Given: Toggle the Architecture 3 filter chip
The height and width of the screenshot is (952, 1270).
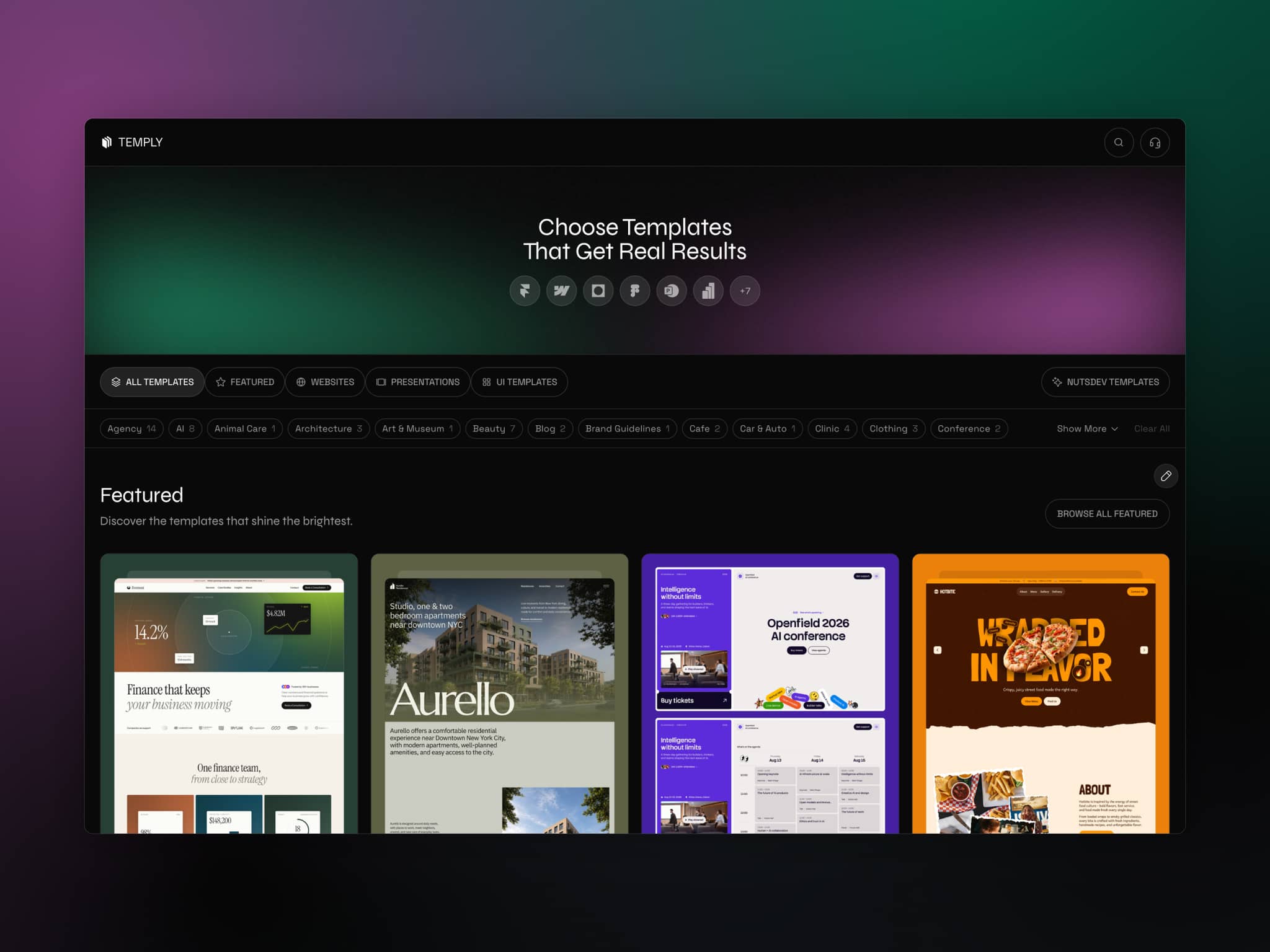Looking at the screenshot, I should [x=329, y=429].
